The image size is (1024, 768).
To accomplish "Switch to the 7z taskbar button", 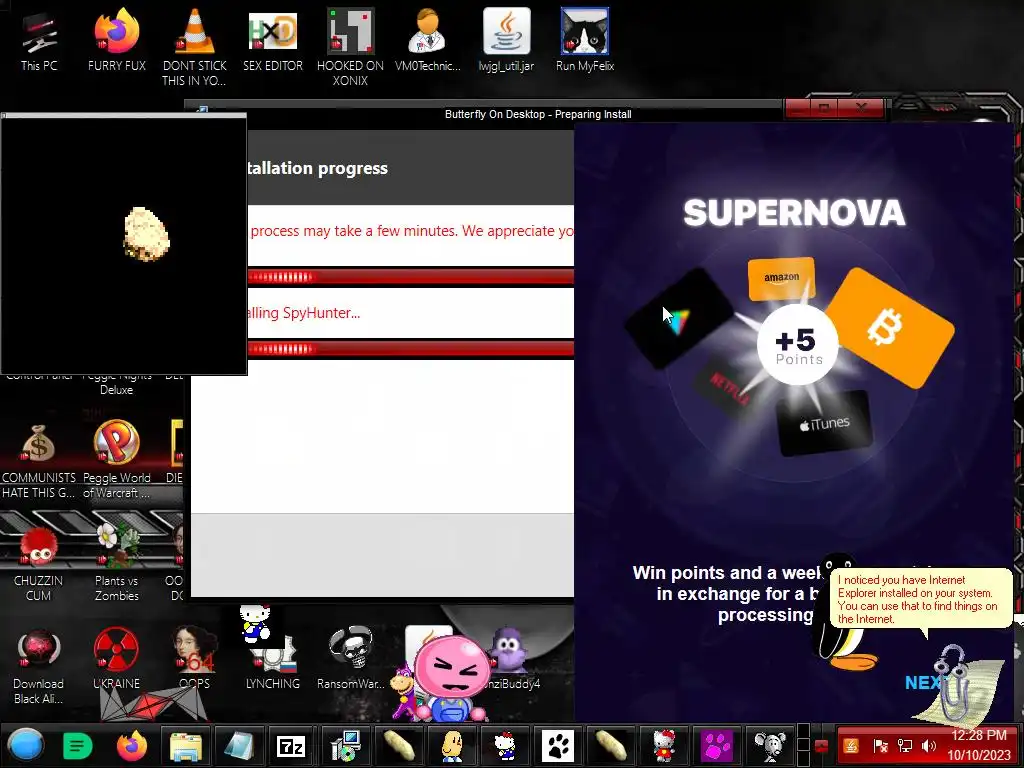I will click(291, 745).
